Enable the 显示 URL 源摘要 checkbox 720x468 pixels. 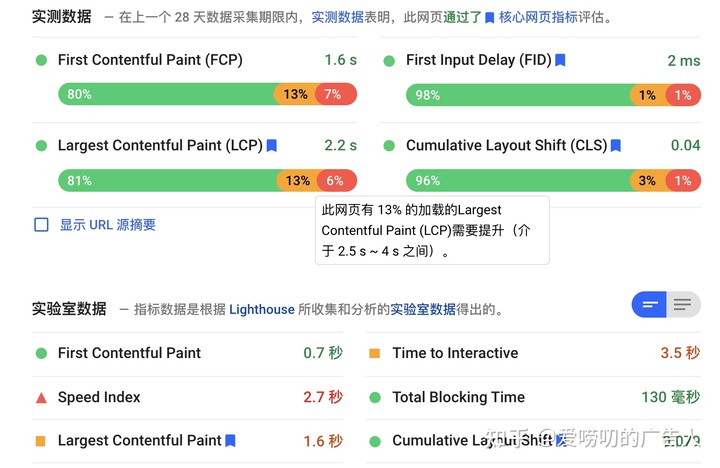coord(41,225)
